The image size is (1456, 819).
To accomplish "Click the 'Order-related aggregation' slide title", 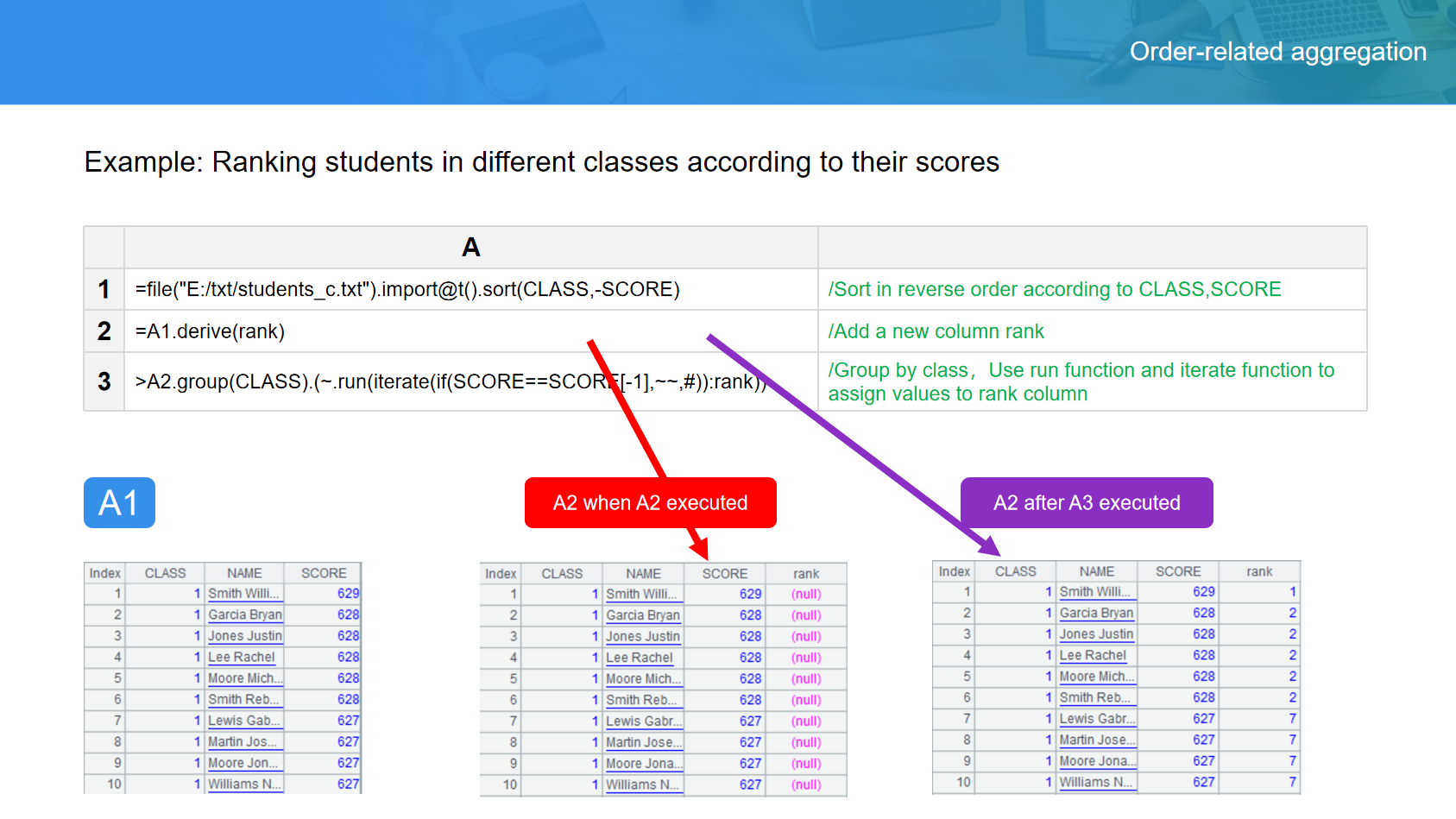I will point(1277,52).
